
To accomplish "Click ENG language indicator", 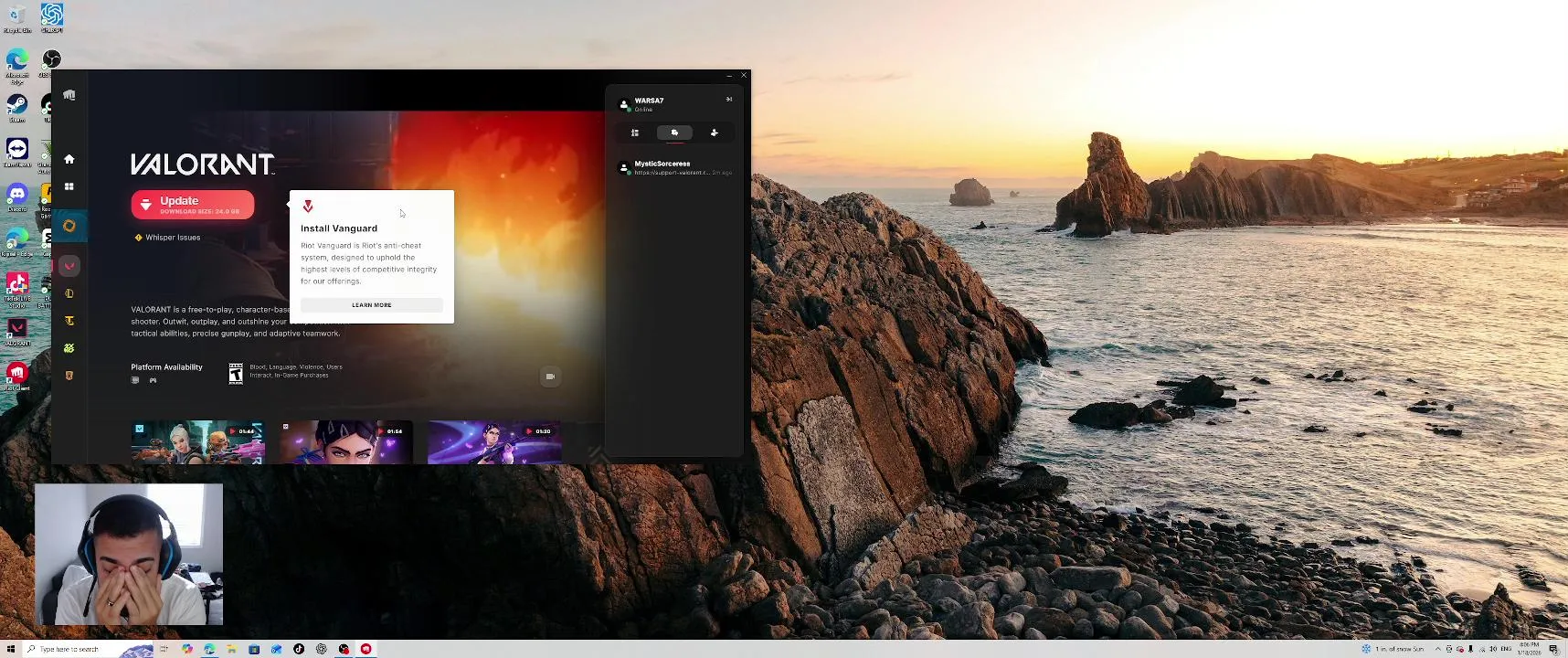I will pos(1506,649).
